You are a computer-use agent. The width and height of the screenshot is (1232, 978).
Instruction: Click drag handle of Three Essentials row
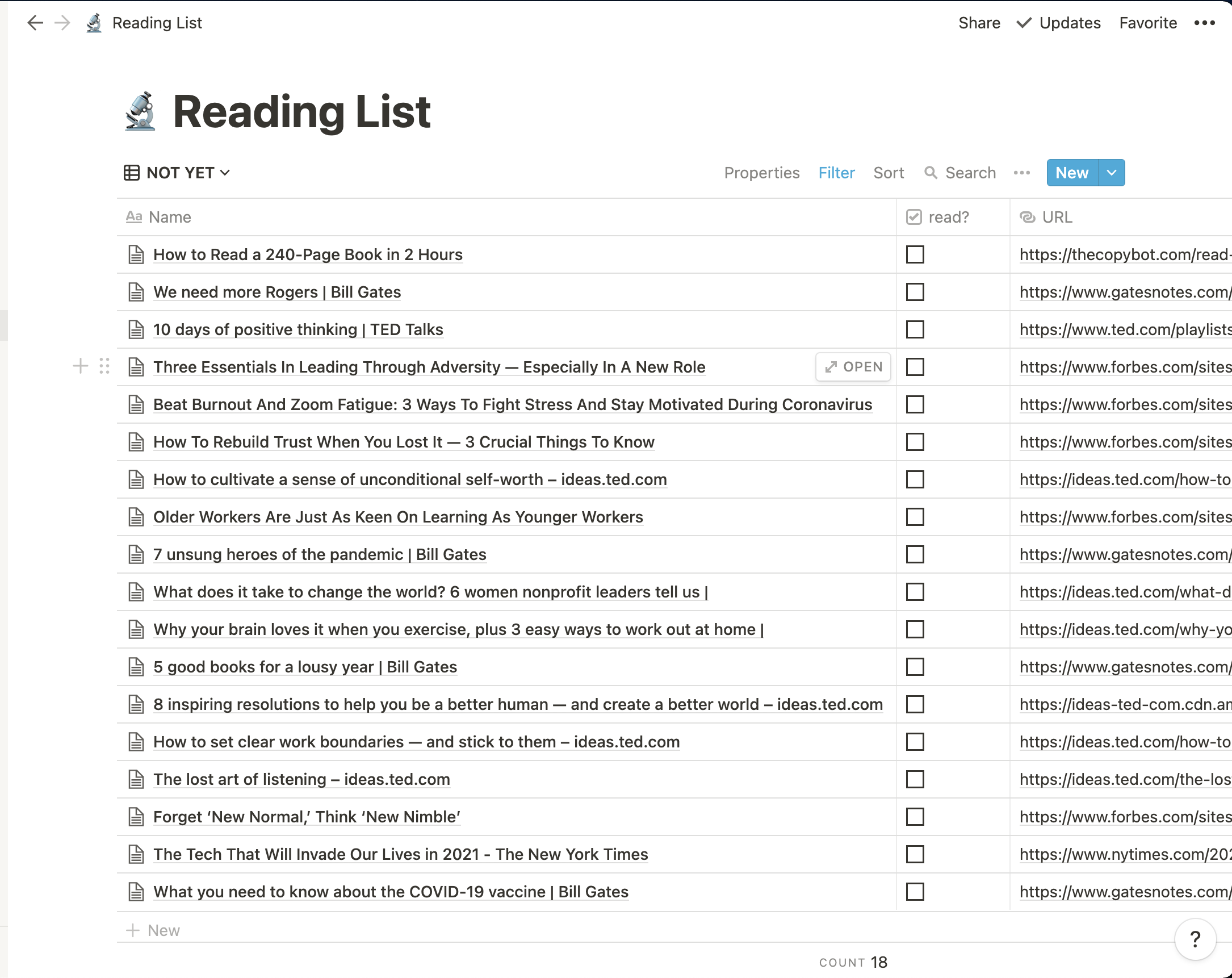[x=104, y=366]
